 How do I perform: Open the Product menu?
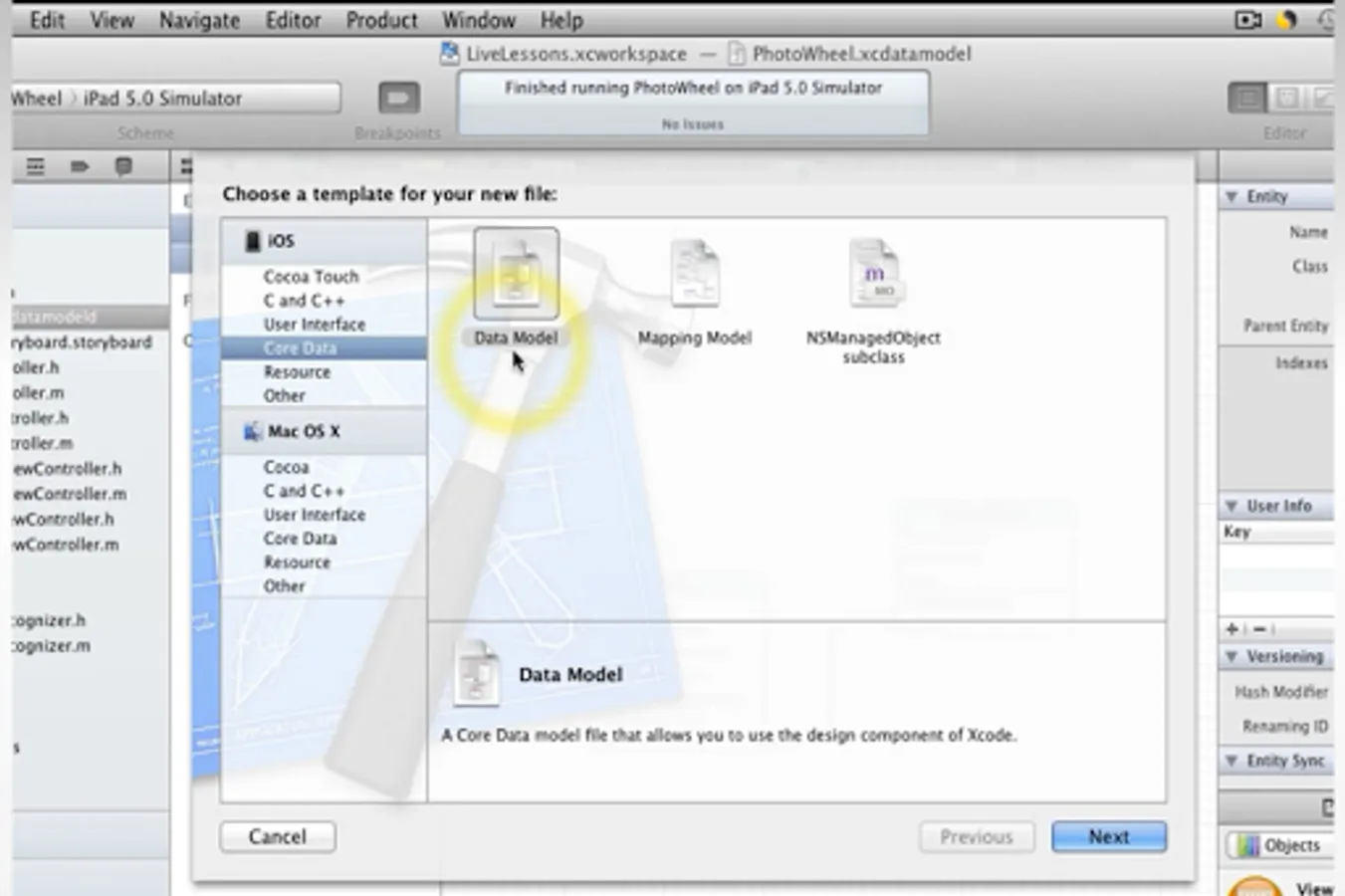pyautogui.click(x=381, y=19)
